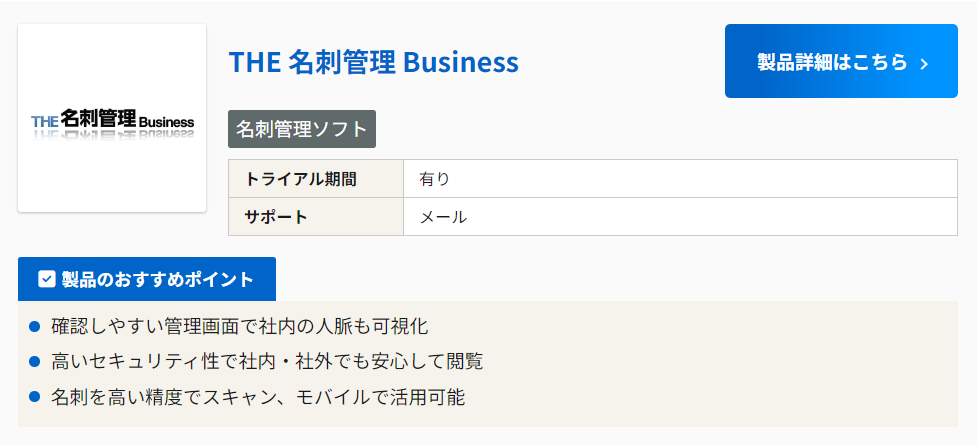Click the メール support value cell

(x=443, y=217)
